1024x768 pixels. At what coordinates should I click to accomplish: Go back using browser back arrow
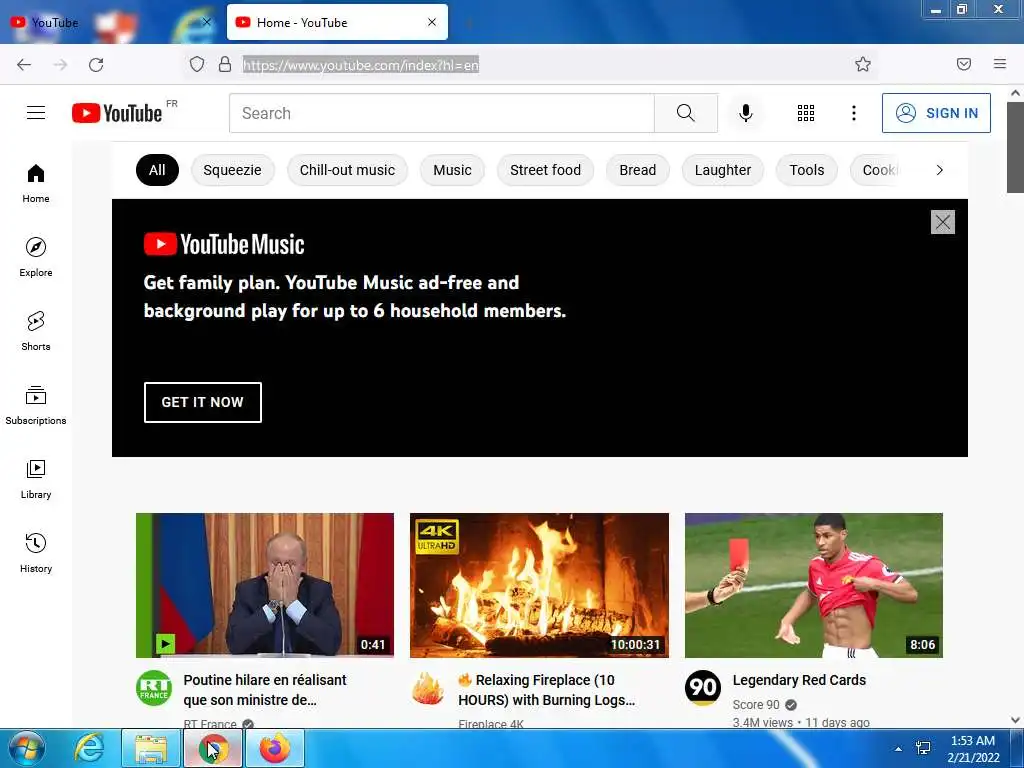(24, 64)
